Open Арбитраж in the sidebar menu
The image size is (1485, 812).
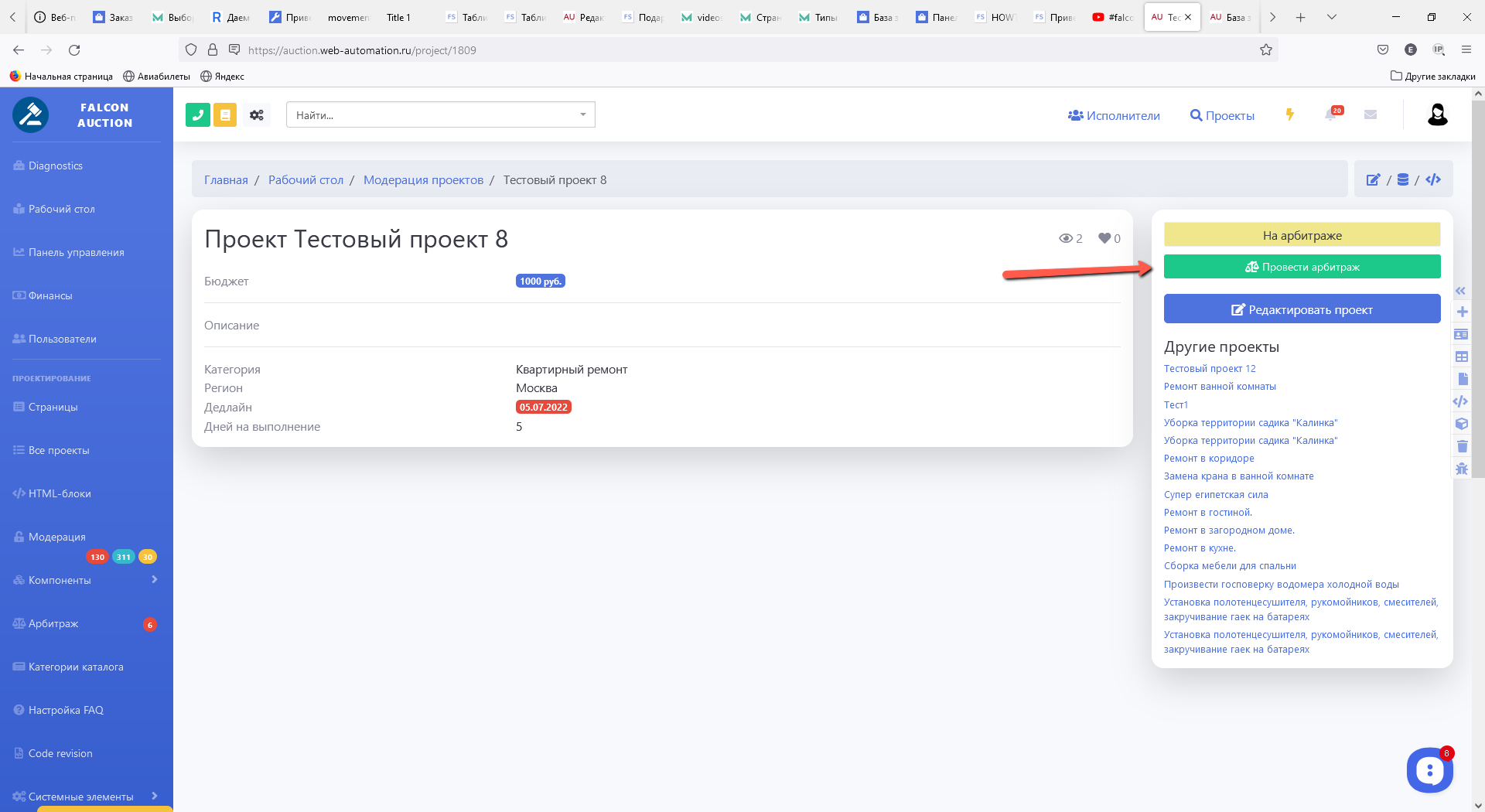tap(53, 623)
